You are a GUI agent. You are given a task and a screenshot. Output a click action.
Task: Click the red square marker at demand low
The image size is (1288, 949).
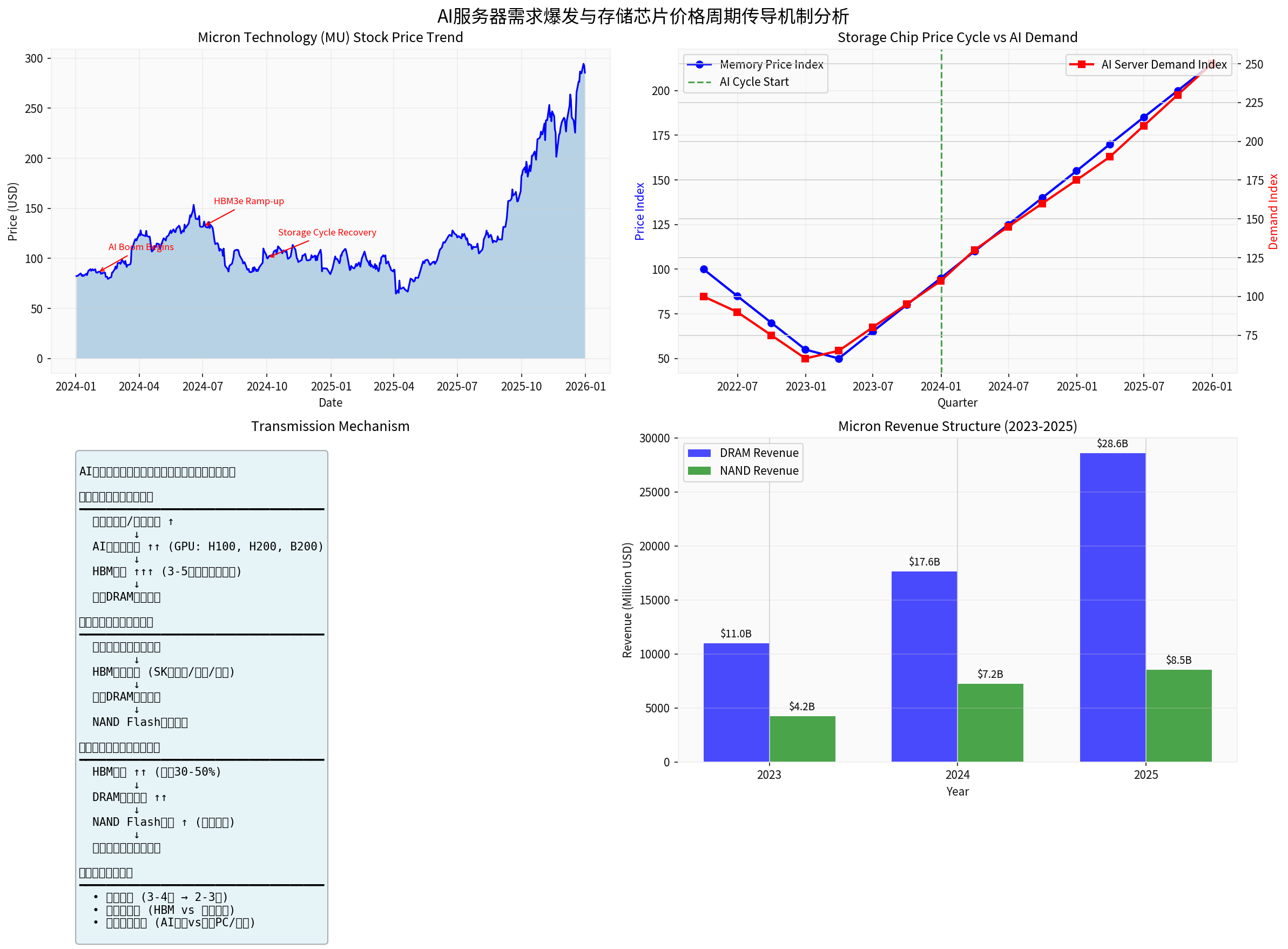(x=805, y=359)
